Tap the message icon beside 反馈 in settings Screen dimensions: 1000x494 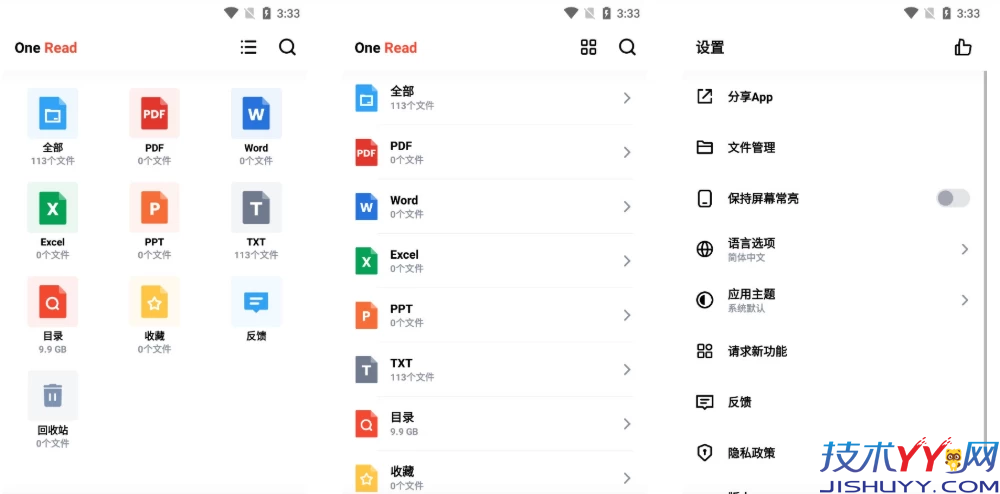point(705,402)
